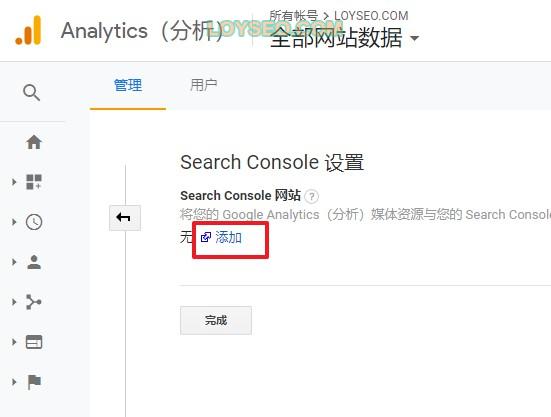Switch to the 管理 tab
This screenshot has height=417, width=551.
(x=128, y=85)
